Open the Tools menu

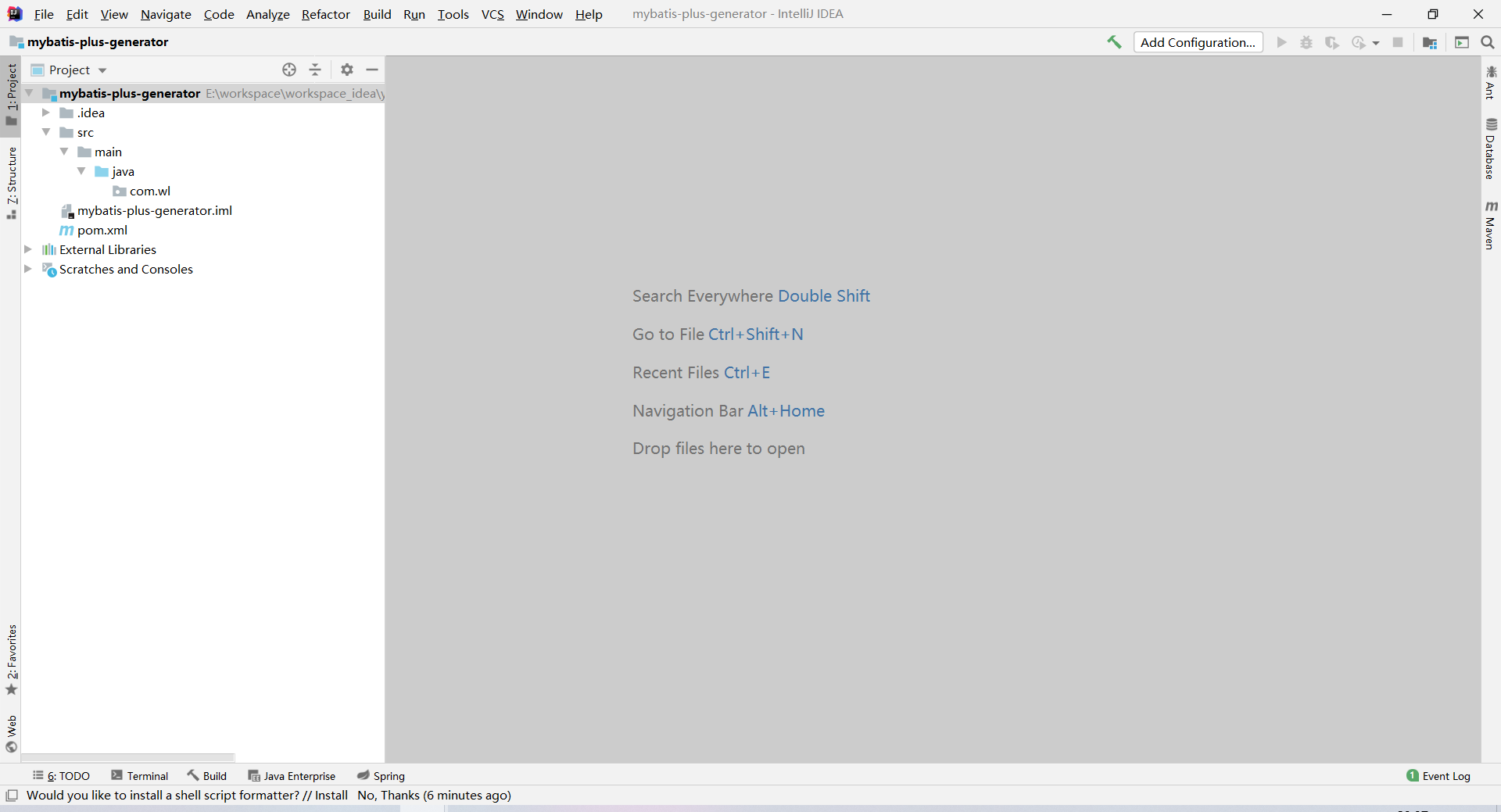[x=453, y=14]
